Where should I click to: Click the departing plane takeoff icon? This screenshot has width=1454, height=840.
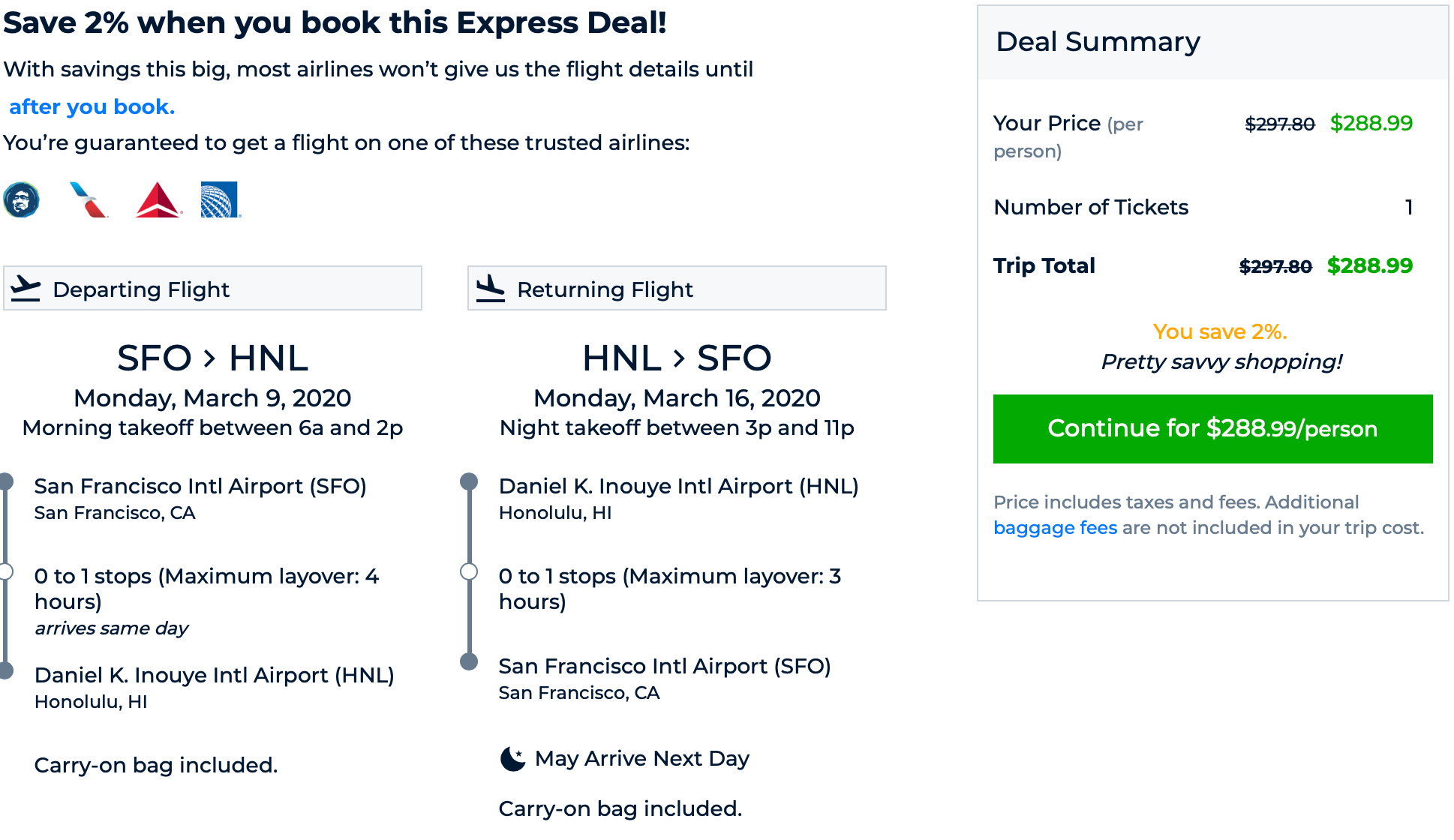(x=26, y=289)
